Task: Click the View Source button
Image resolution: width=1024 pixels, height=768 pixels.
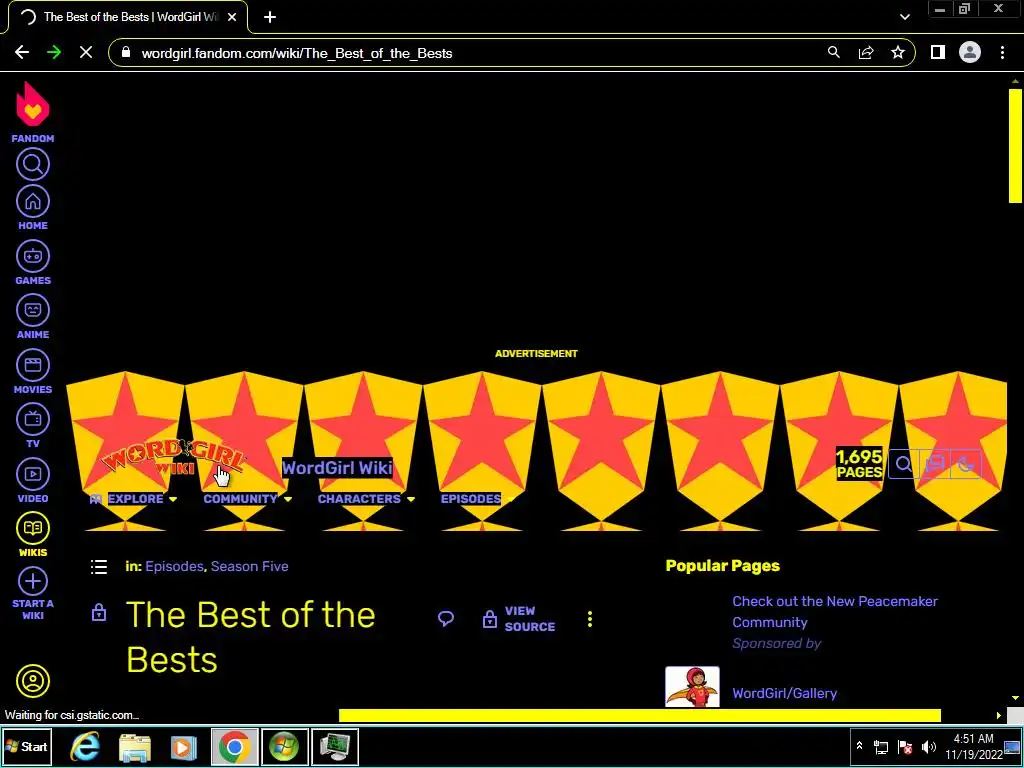Action: click(x=519, y=618)
